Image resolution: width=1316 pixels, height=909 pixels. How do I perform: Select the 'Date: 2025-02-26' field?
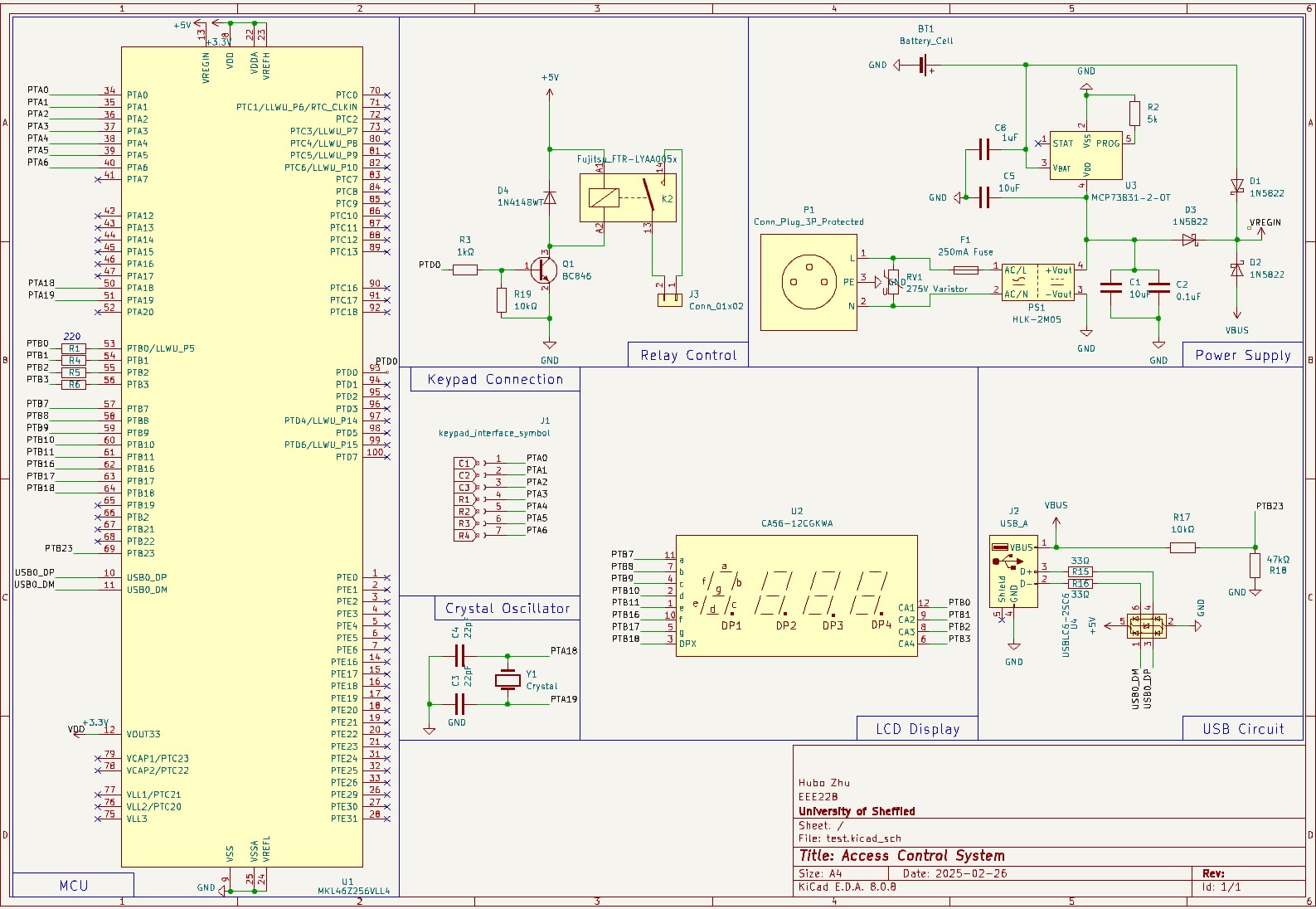(954, 874)
